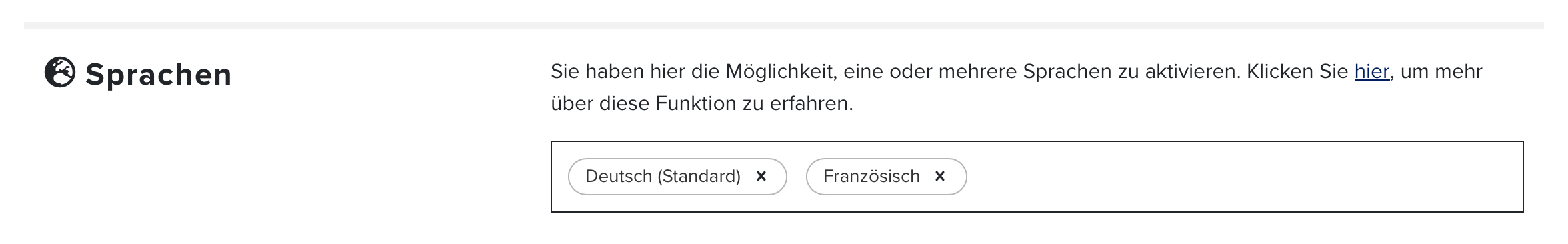Image resolution: width=1568 pixels, height=244 pixels.
Task: Click the x icon next to Deutsch (Standard)
Action: click(761, 176)
